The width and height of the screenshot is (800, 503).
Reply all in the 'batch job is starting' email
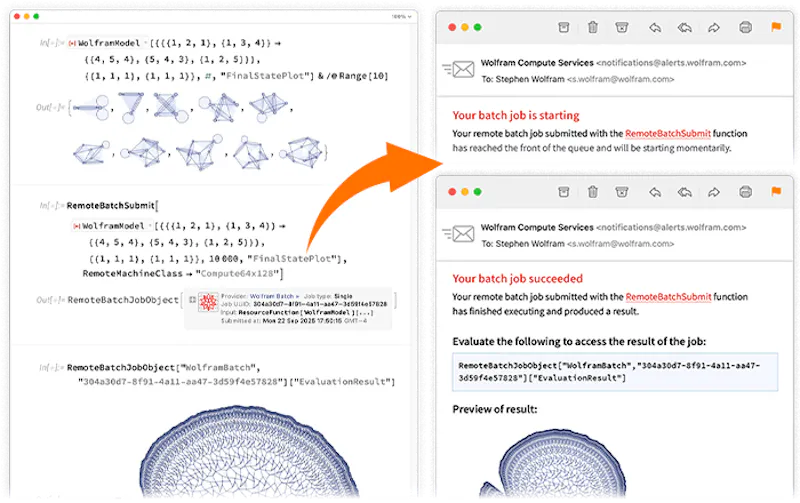(684, 28)
